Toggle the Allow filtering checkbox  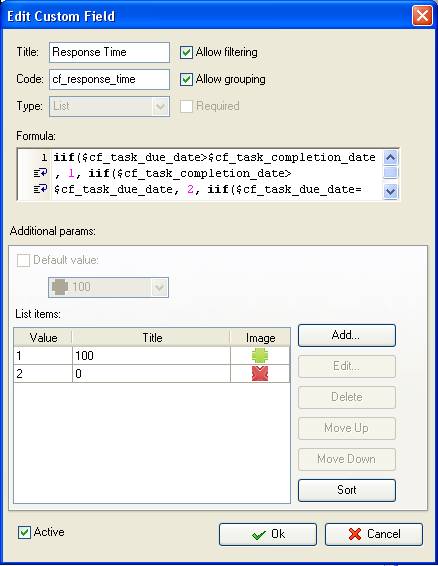[x=186, y=52]
